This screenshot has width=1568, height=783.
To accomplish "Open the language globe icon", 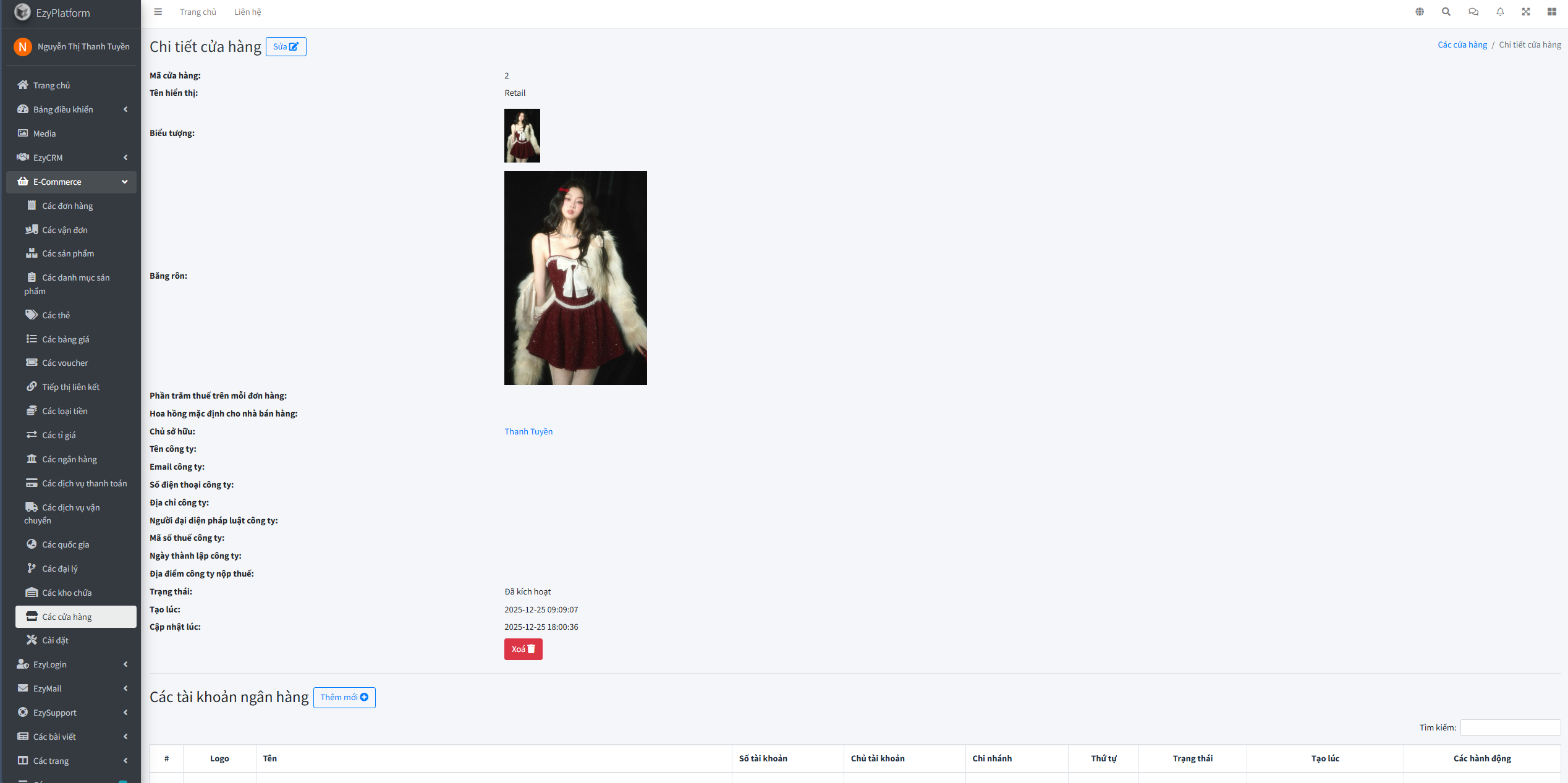I will (1420, 12).
